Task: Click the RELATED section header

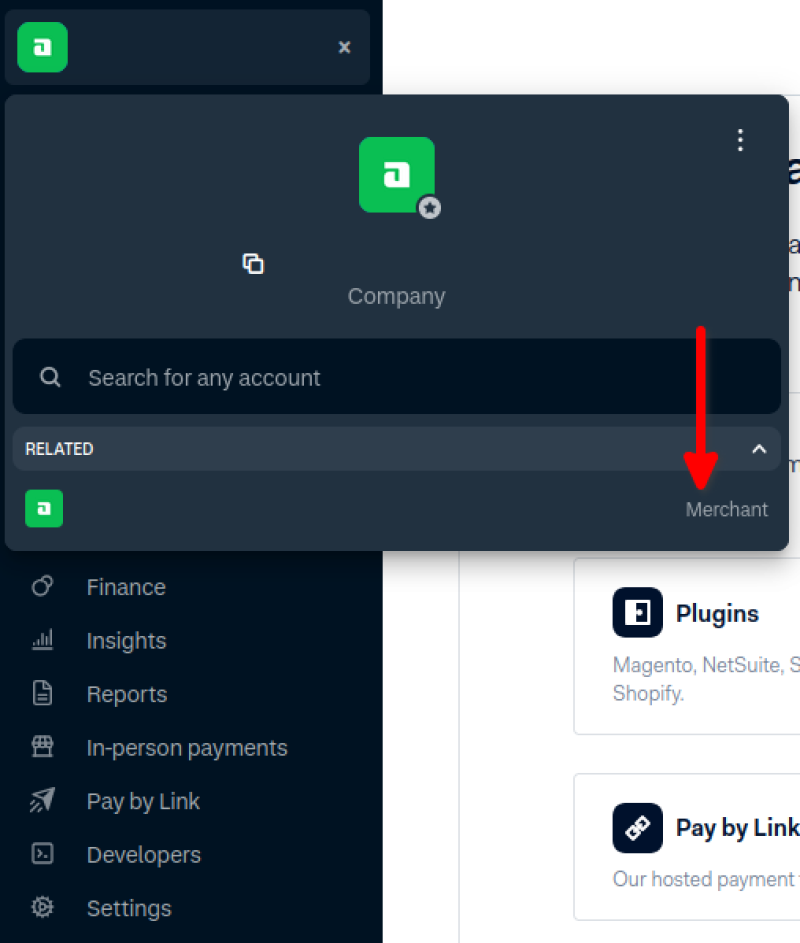Action: pos(397,449)
